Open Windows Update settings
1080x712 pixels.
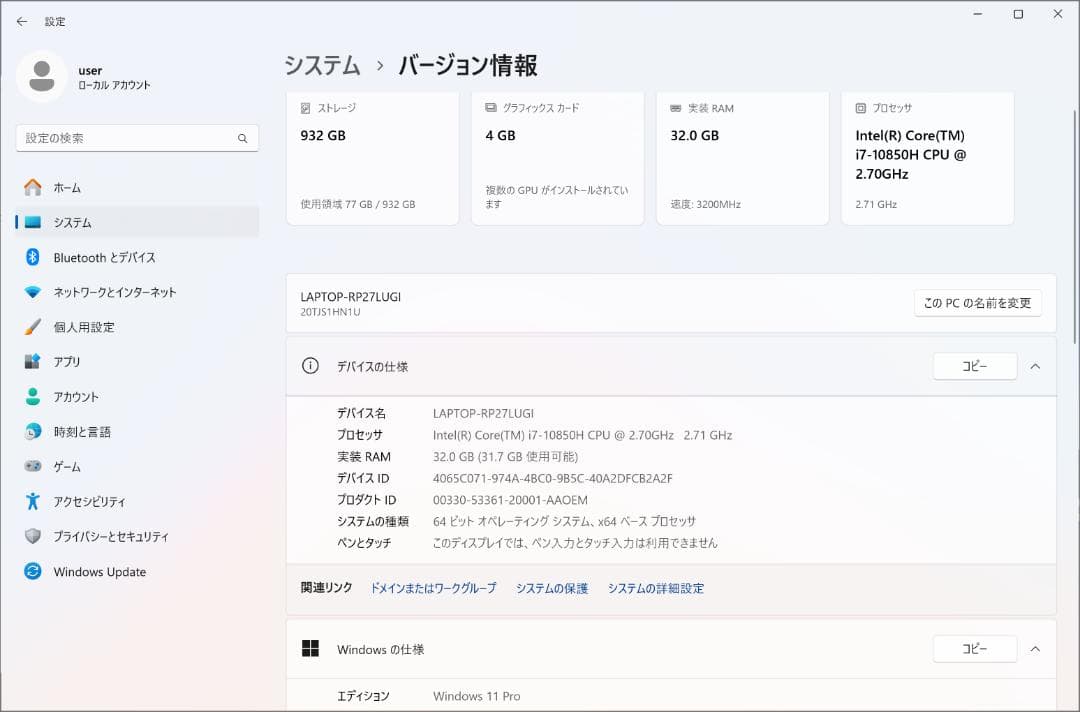tap(99, 571)
